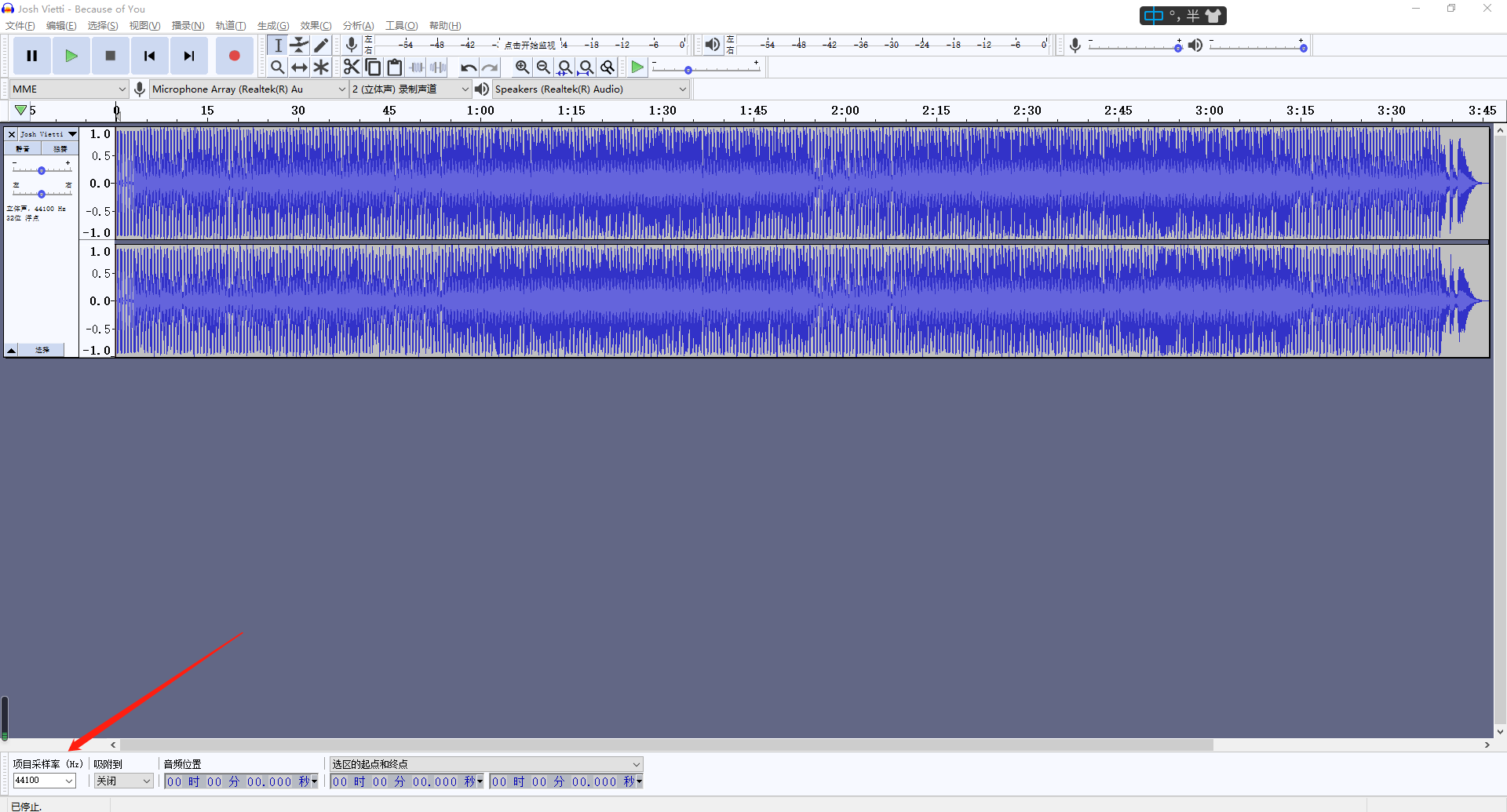
Task: Open the 选区的起点和终点 dropdown
Action: coord(486,764)
